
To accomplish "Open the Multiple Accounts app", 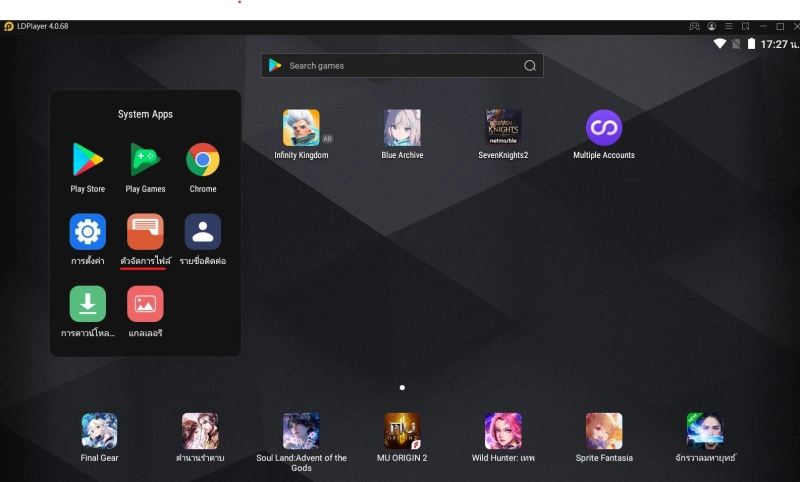I will tap(604, 128).
